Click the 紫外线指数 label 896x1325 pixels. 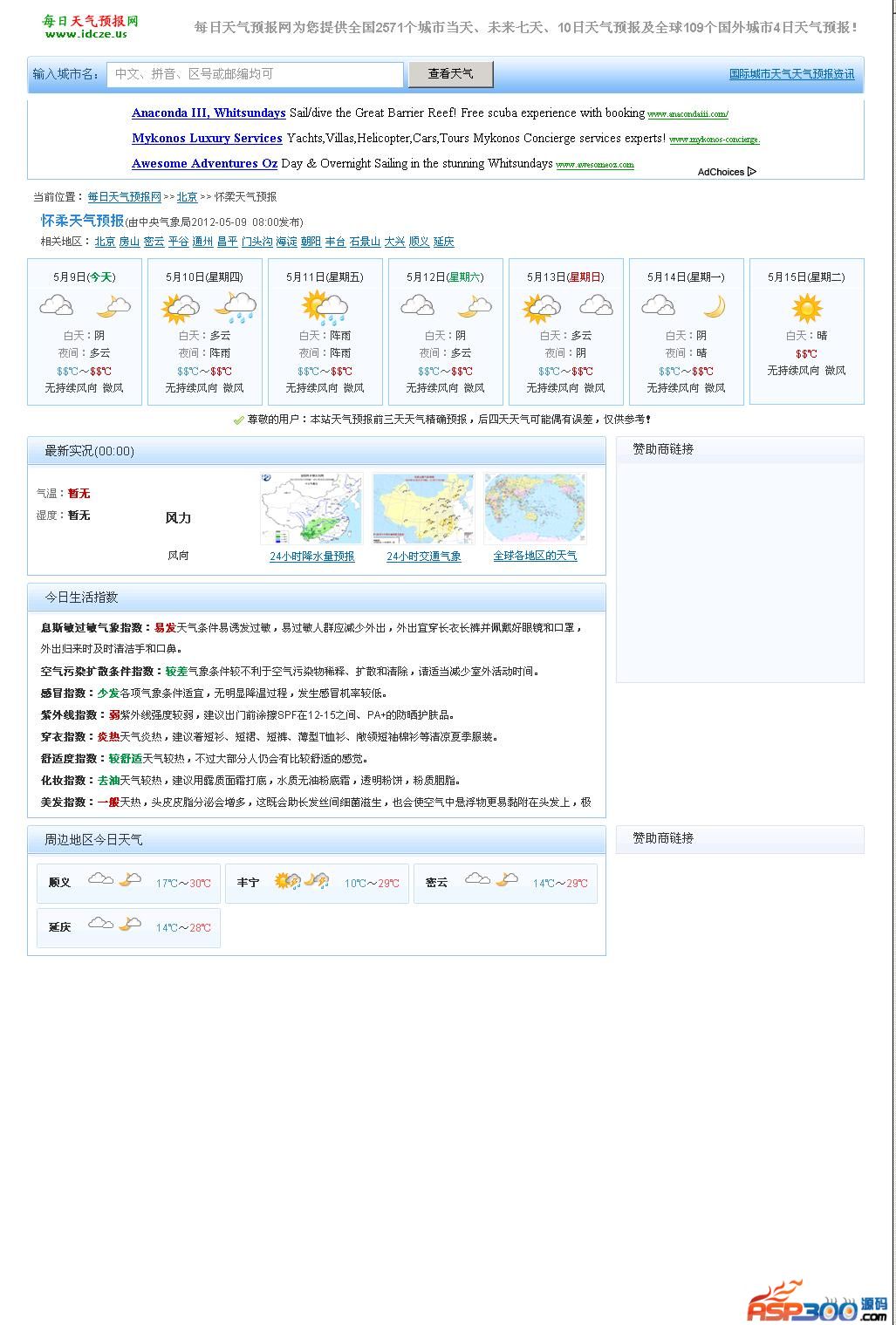(74, 715)
